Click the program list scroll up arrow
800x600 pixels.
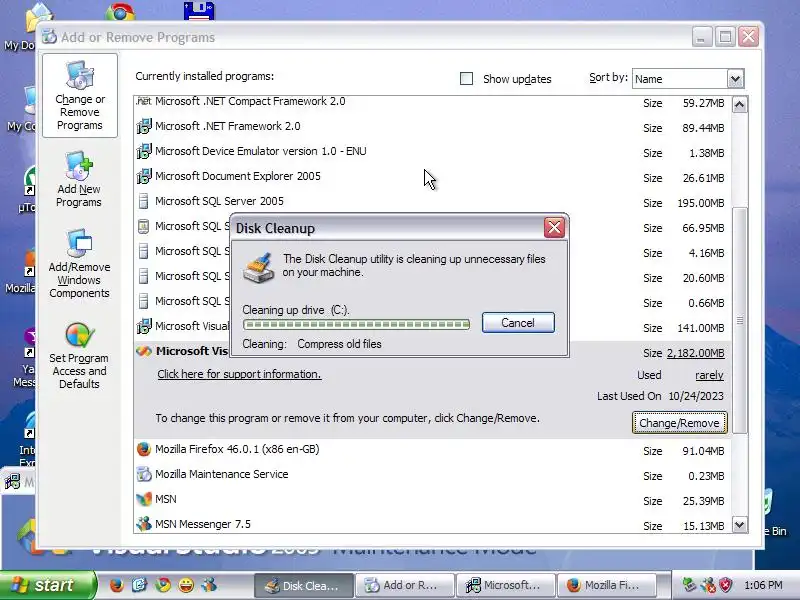click(739, 105)
